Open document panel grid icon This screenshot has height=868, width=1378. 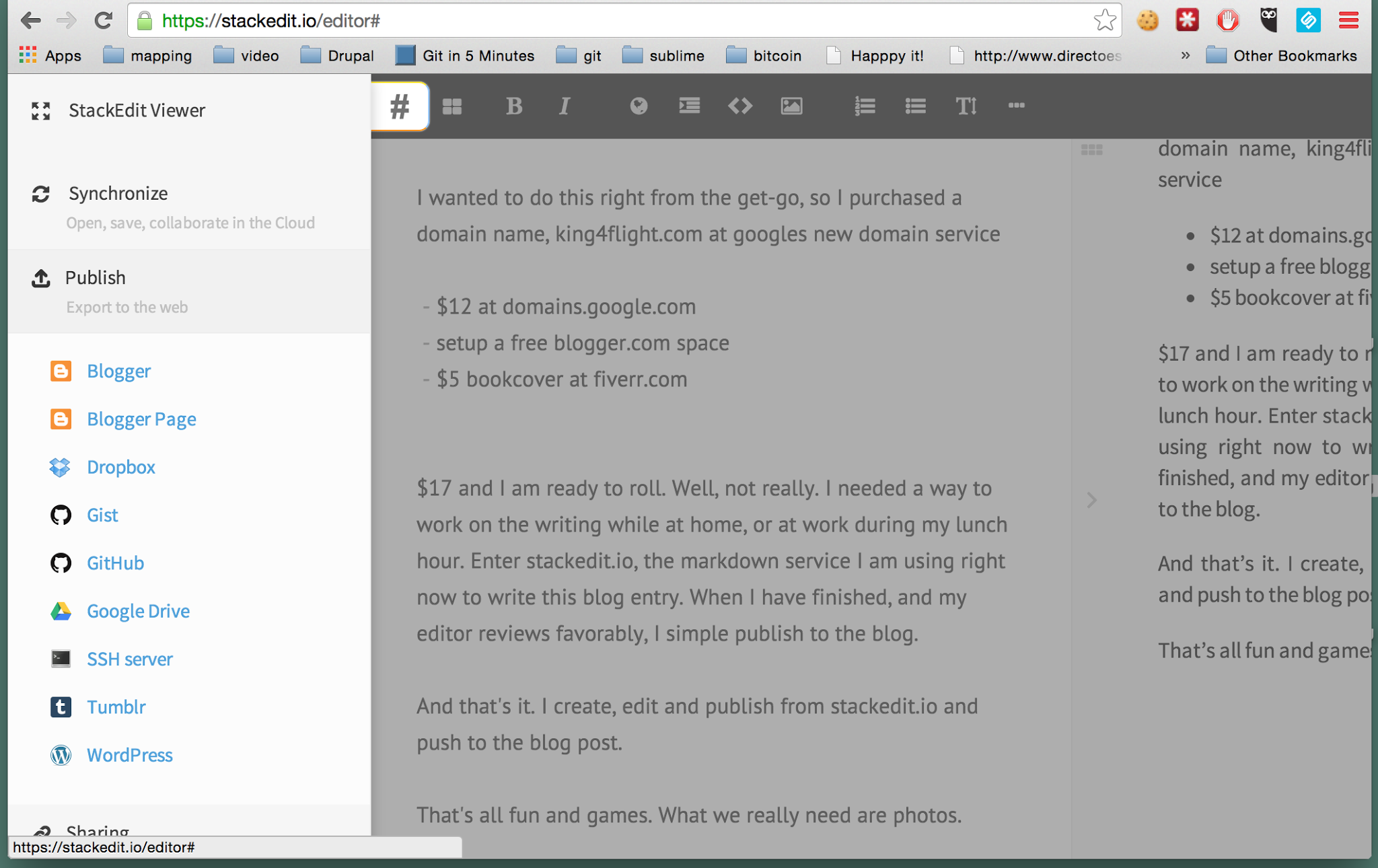coord(452,106)
